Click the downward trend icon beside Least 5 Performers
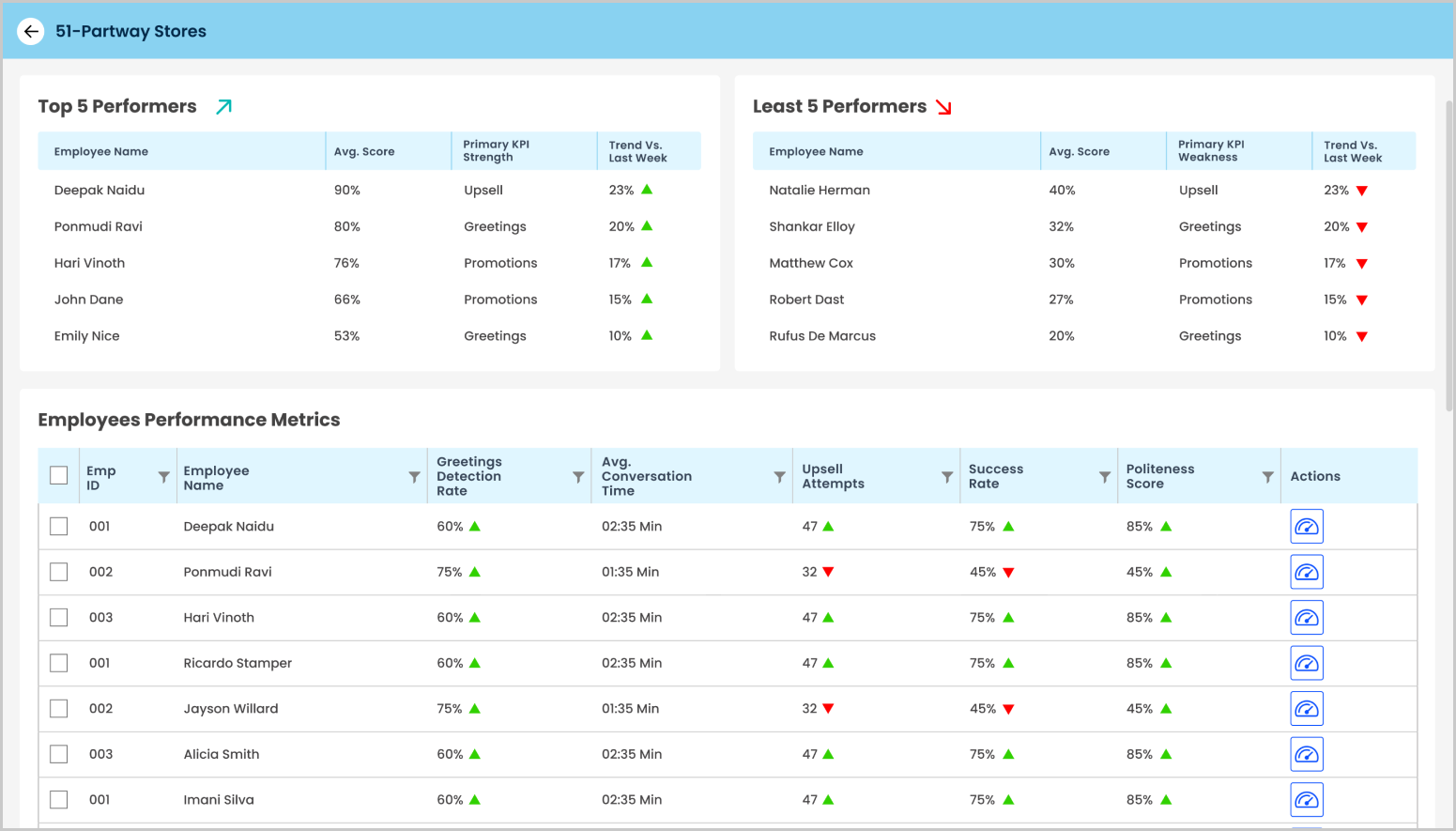Screen dimensions: 1456x831 [x=942, y=106]
